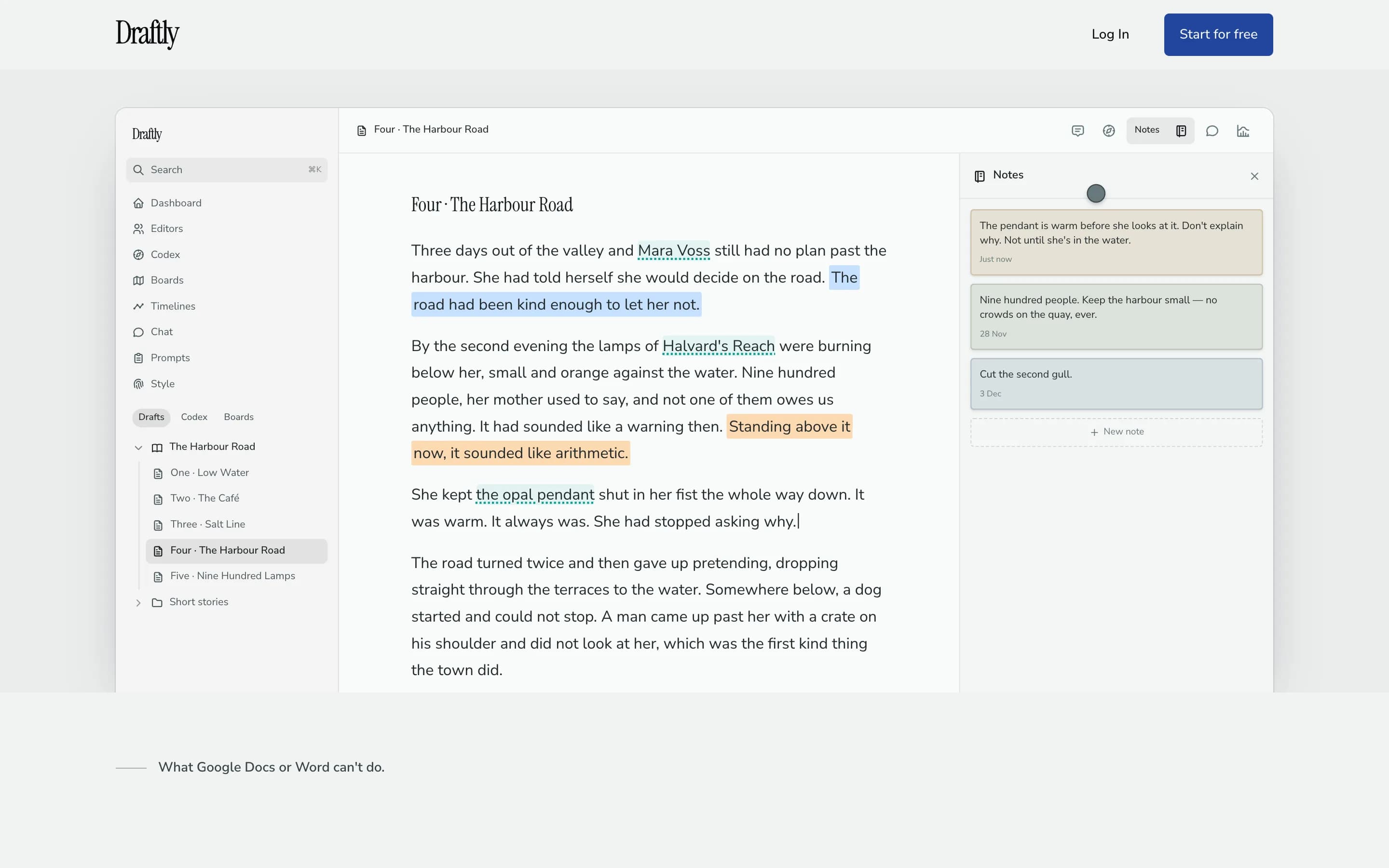Open chapter One · Low Water
1389x868 pixels.
[209, 473]
